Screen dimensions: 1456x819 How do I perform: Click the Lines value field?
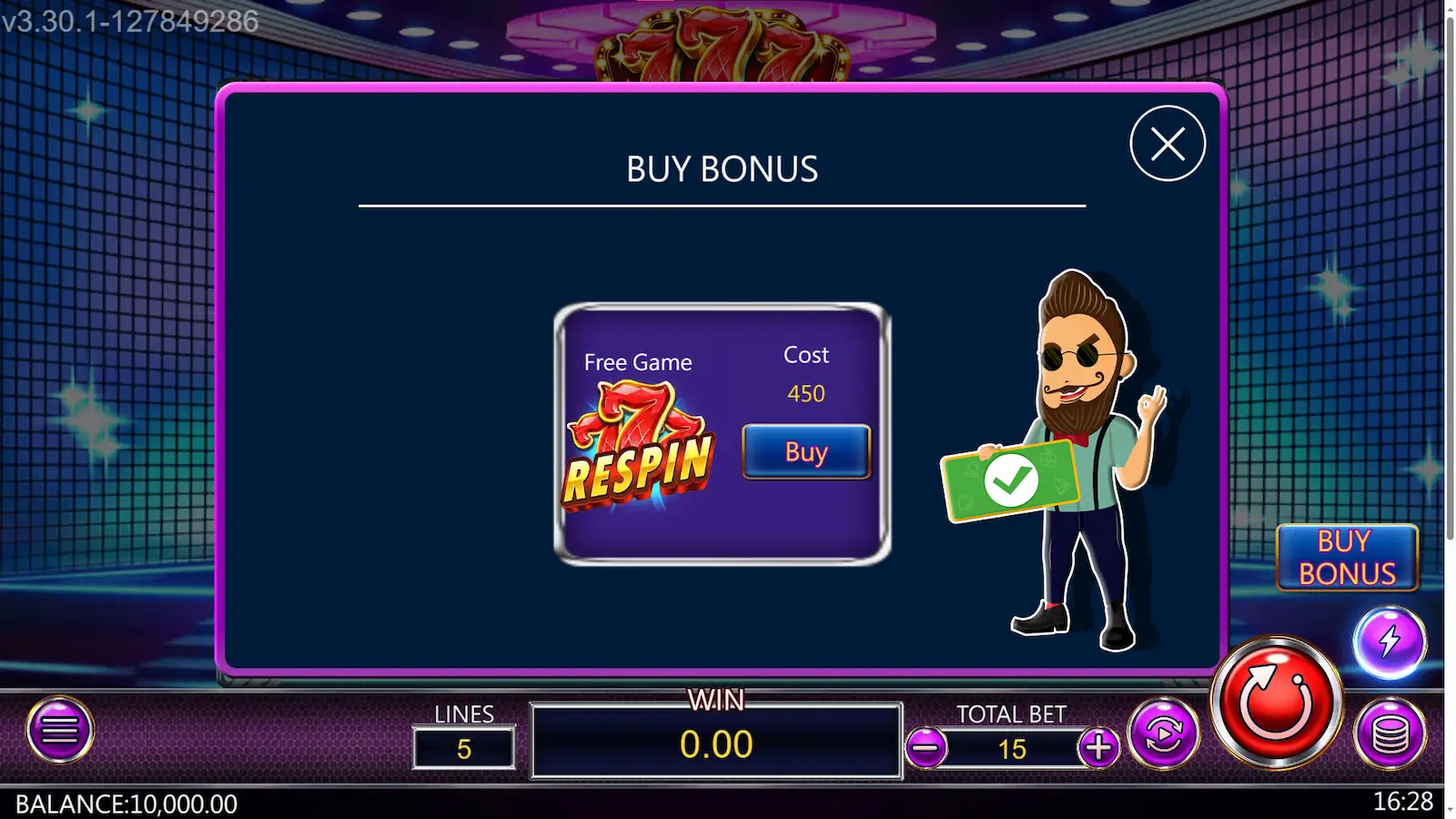(x=464, y=749)
